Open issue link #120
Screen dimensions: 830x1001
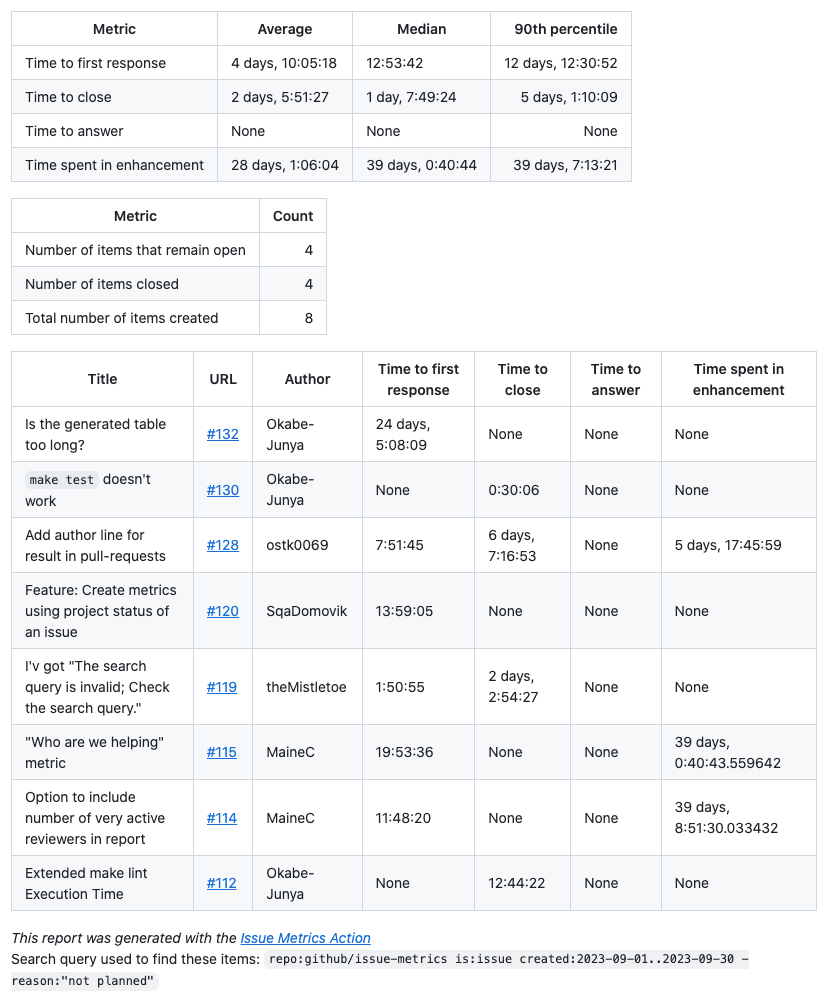222,610
